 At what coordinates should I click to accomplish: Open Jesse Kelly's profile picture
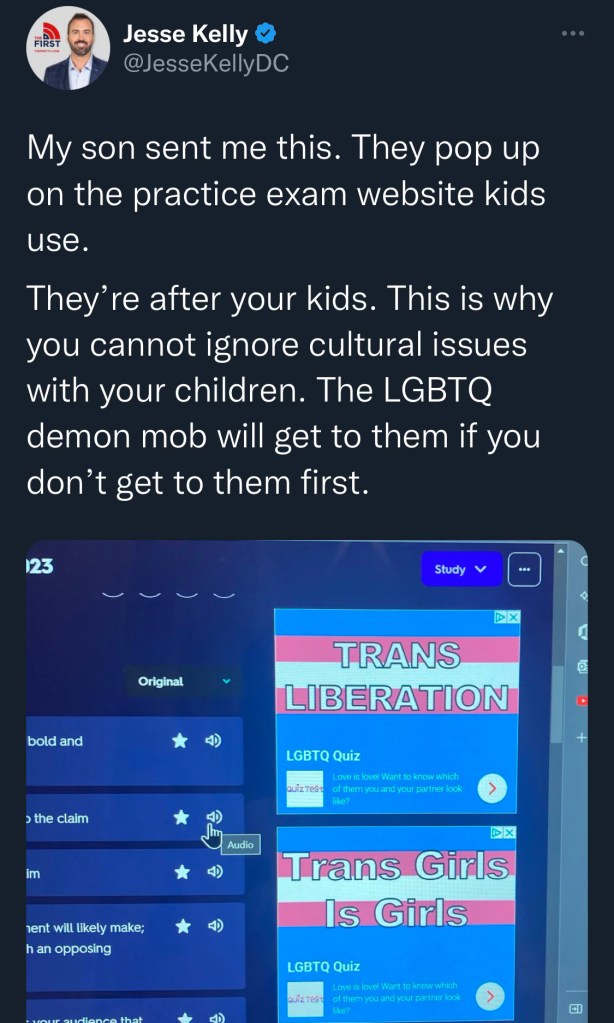(67, 48)
